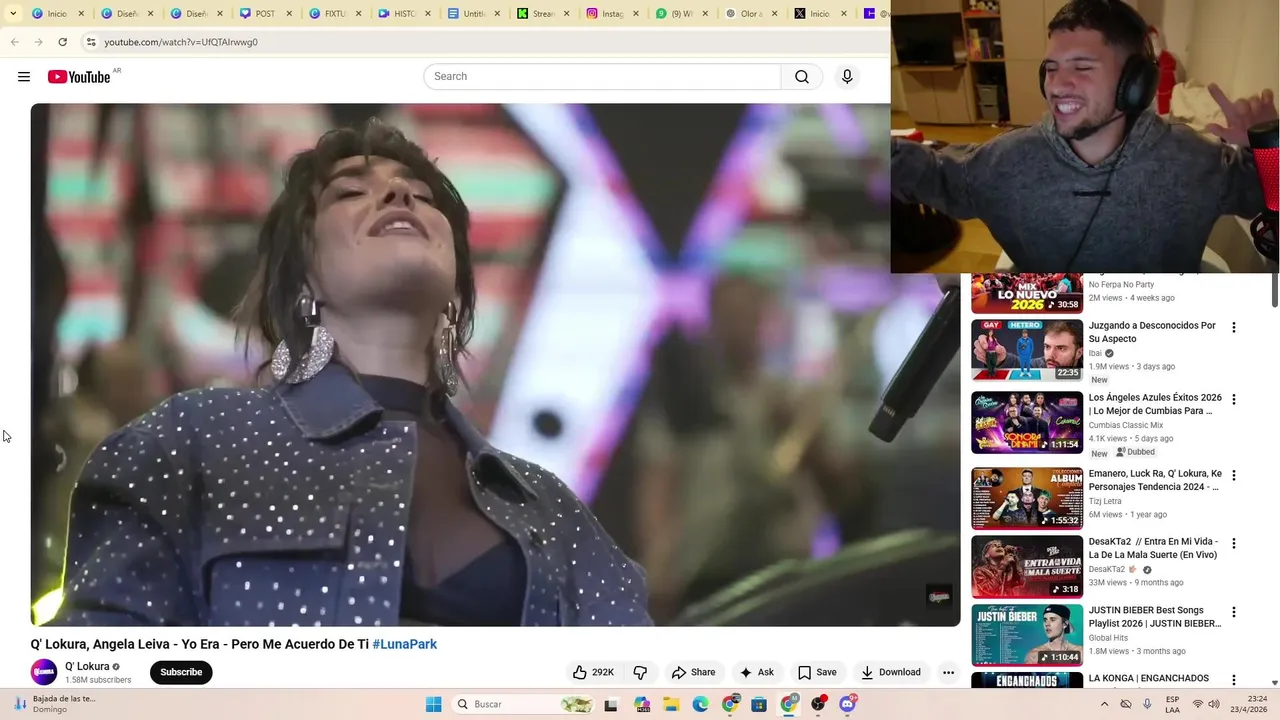
Task: Open more options for JUSTIN BIEBER Best Songs
Action: (x=1234, y=611)
